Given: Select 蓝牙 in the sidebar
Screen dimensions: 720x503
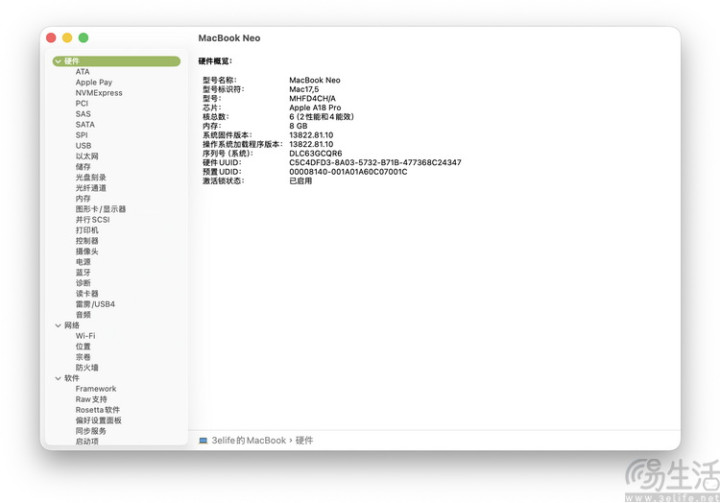Looking at the screenshot, I should 83,272.
